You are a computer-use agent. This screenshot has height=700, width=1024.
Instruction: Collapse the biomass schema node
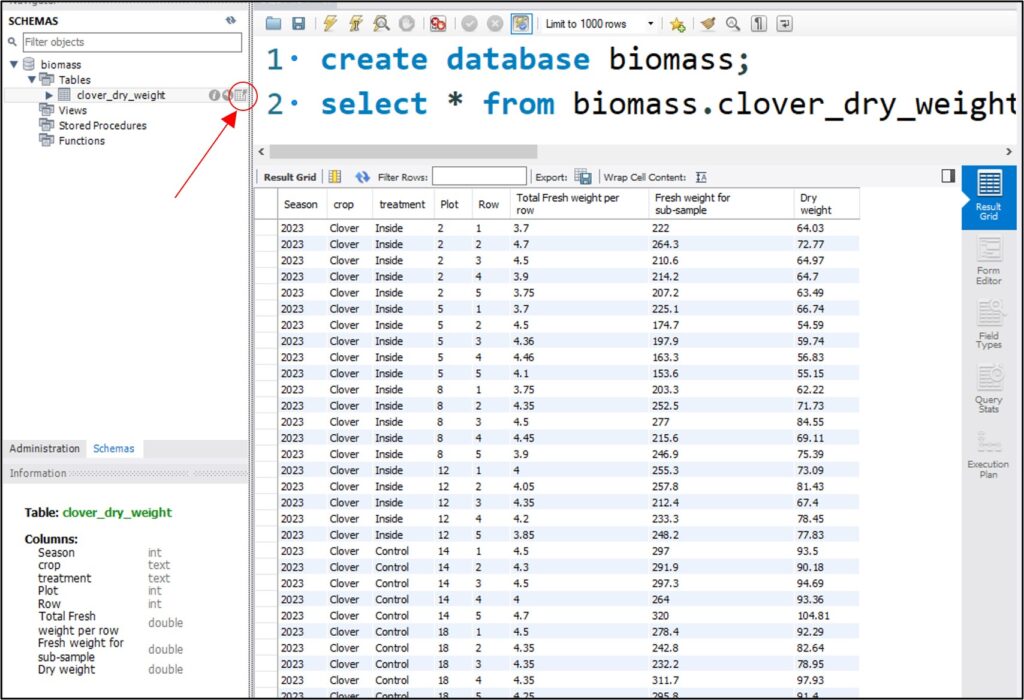tap(14, 64)
